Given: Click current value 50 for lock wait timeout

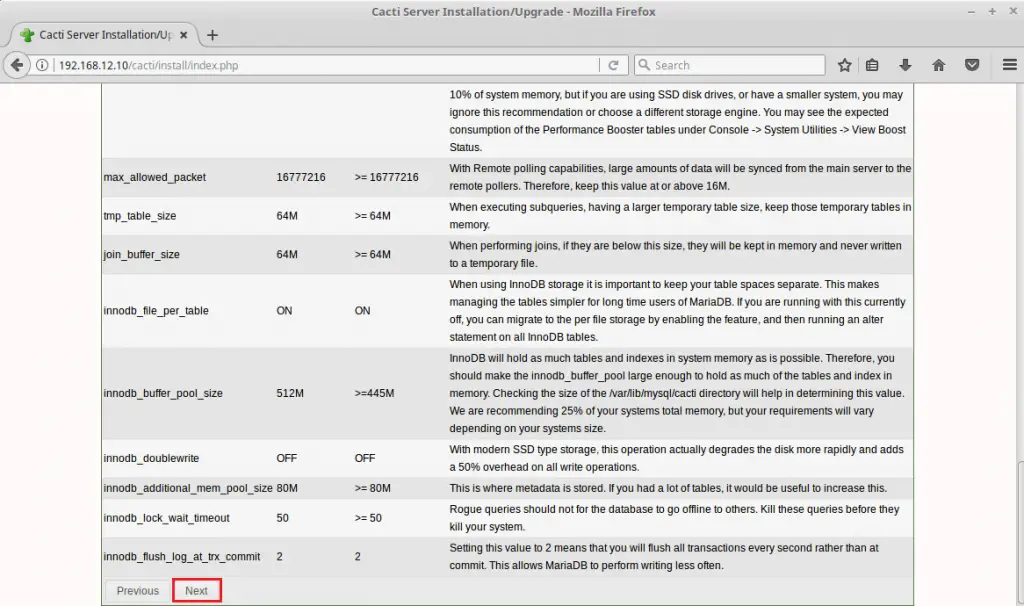Looking at the screenshot, I should pos(283,518).
